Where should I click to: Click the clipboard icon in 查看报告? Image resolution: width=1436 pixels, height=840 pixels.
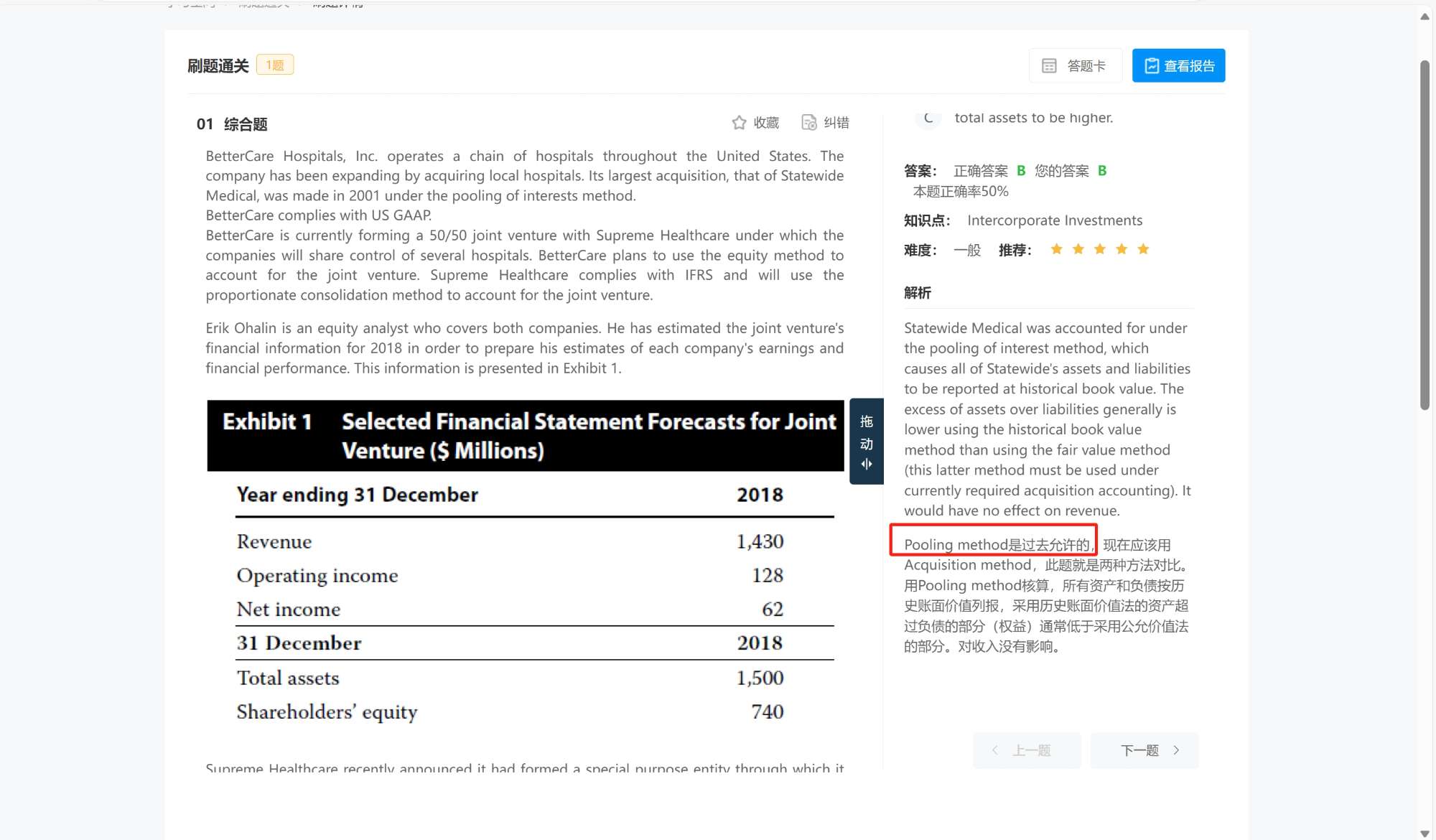pos(1152,66)
